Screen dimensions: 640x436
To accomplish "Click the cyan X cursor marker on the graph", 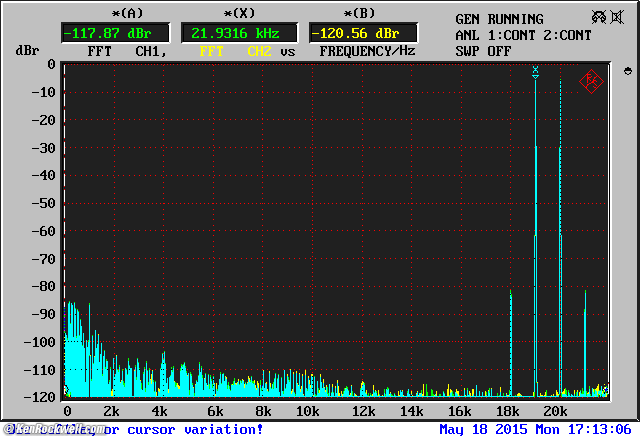I will pos(536,71).
